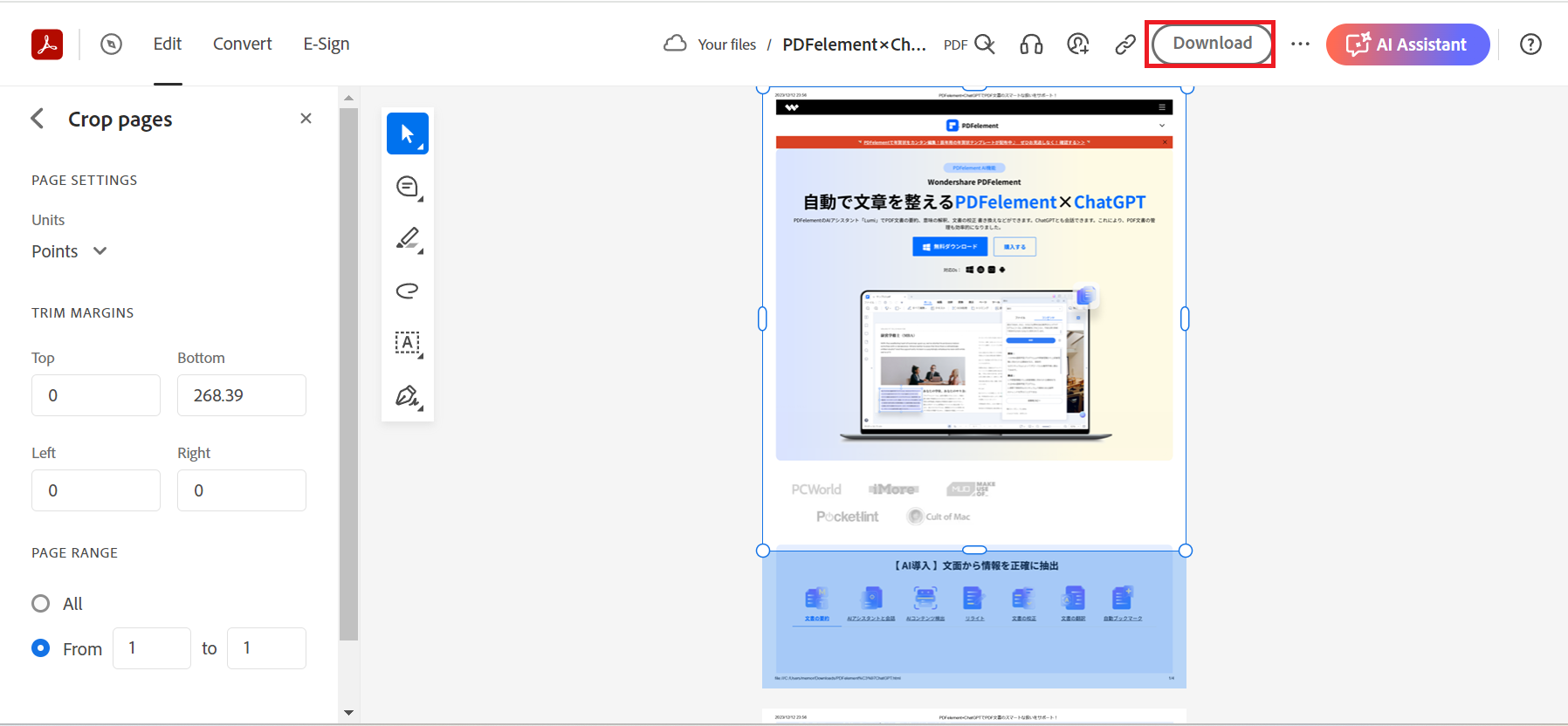Open the Points units dropdown

pyautogui.click(x=69, y=251)
